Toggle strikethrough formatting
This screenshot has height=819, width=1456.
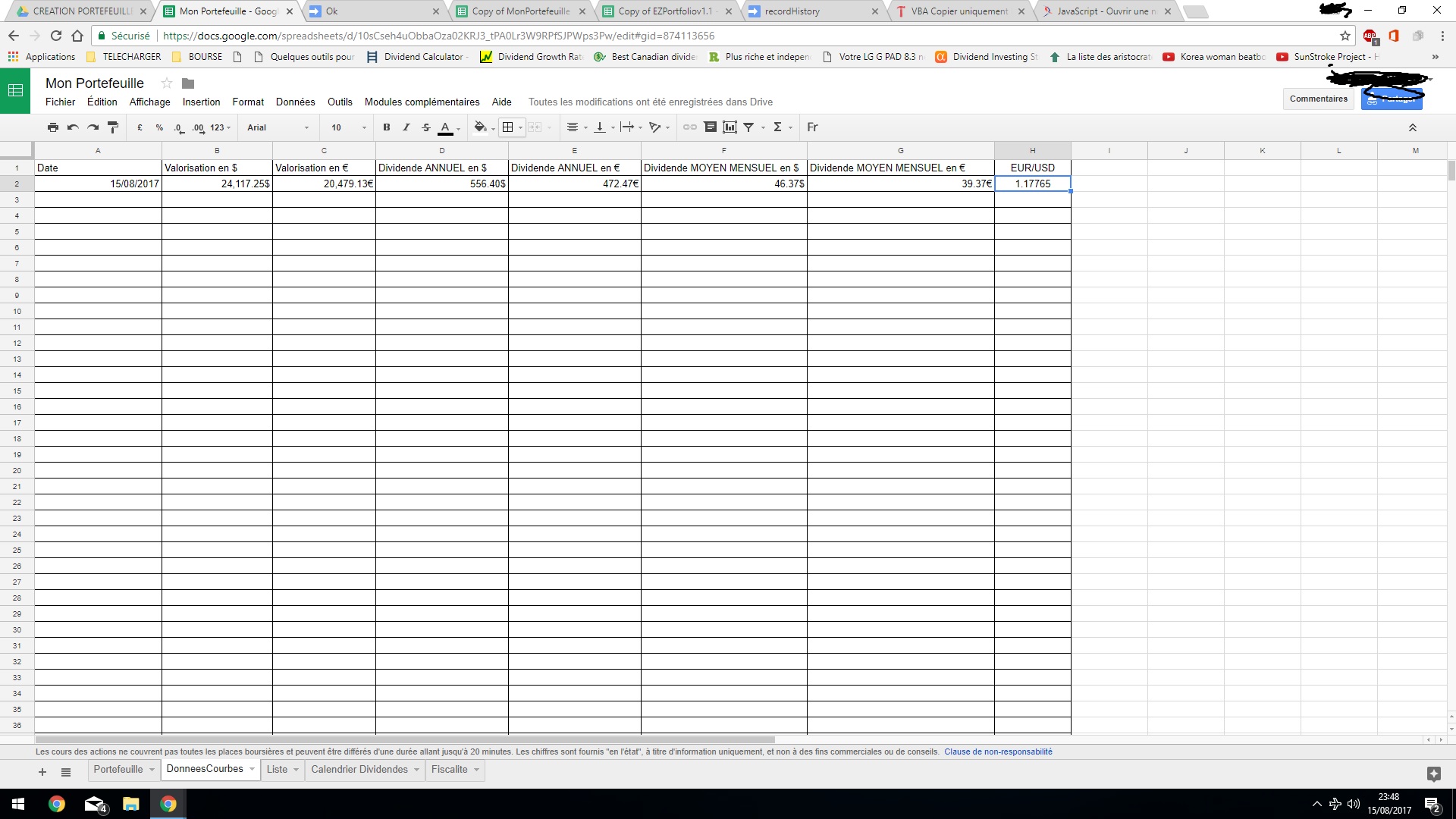[426, 127]
